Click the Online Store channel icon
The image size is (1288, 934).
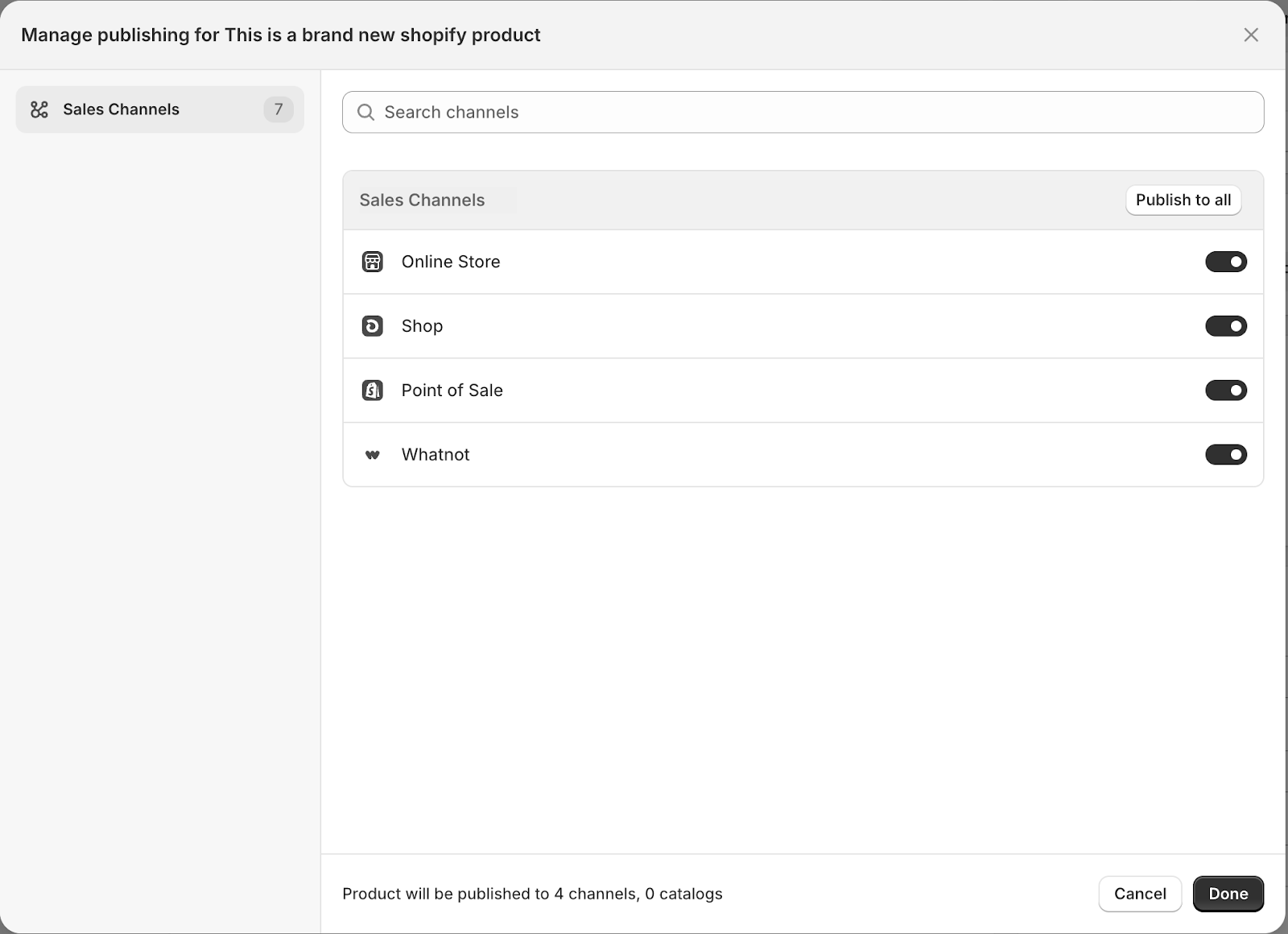[x=372, y=262]
